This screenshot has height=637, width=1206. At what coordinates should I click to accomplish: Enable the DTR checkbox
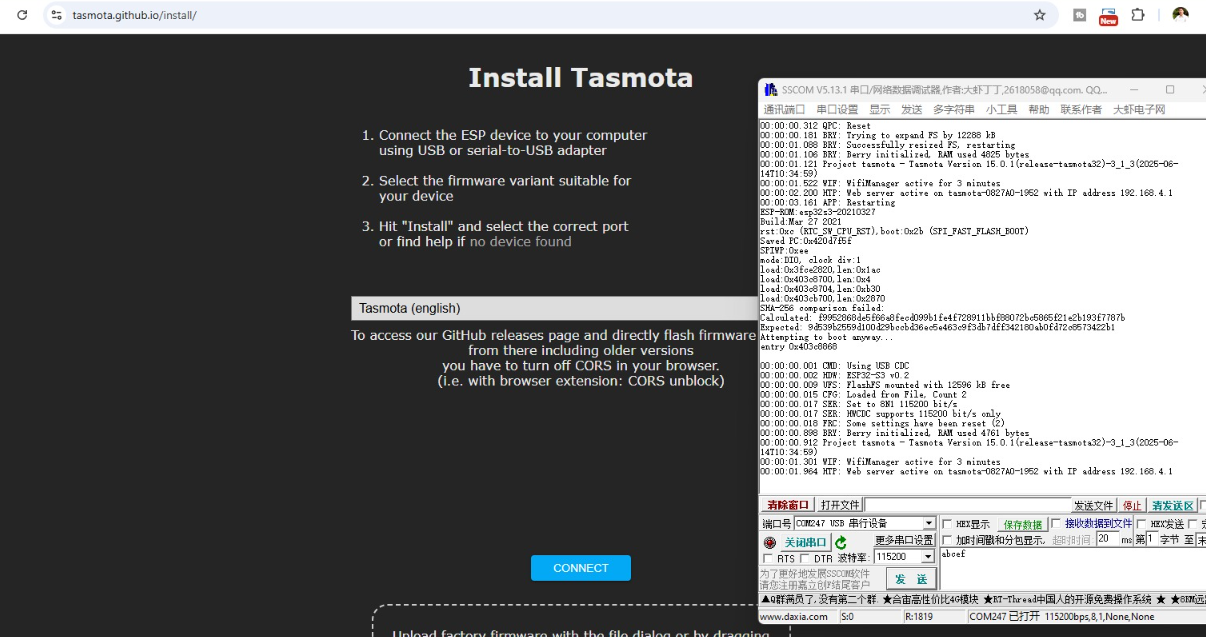click(805, 558)
